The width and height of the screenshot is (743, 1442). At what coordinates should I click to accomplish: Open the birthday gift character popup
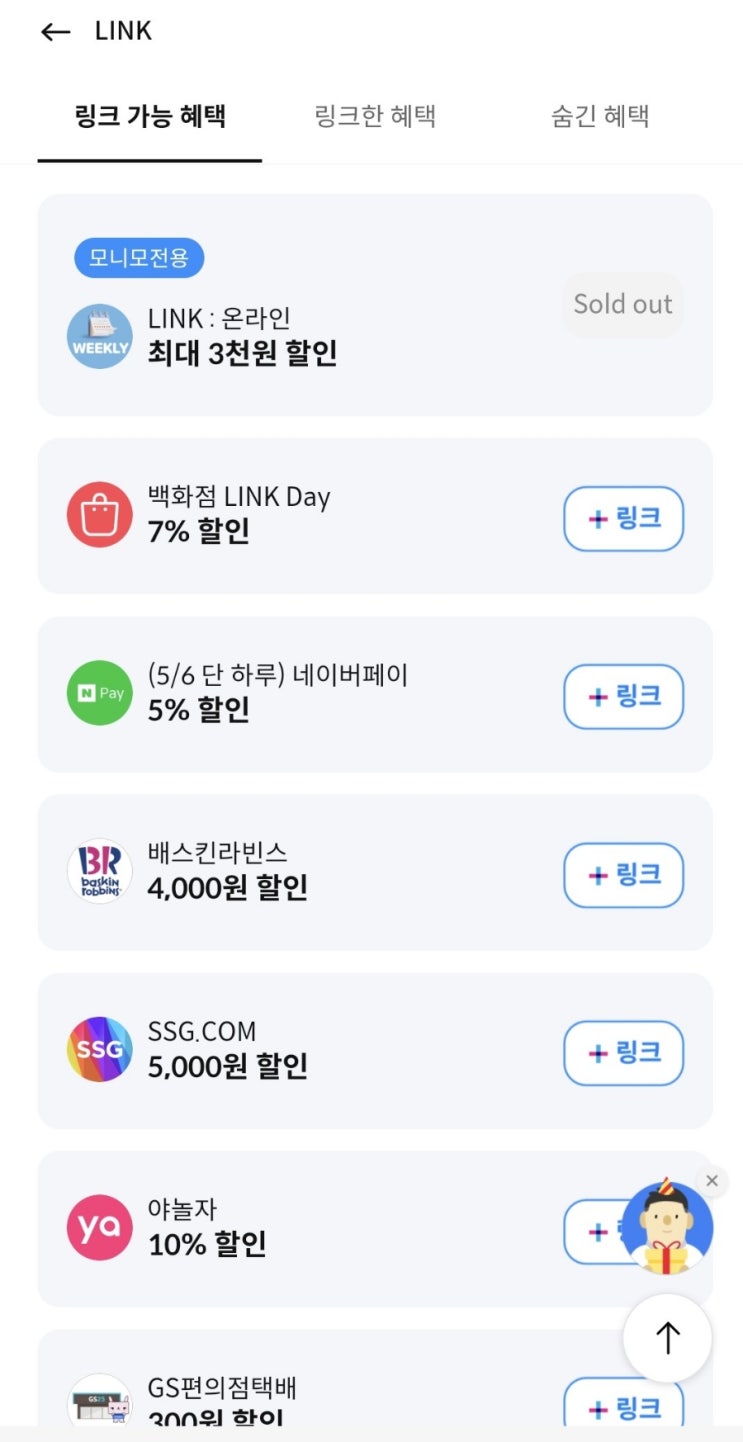666,1228
